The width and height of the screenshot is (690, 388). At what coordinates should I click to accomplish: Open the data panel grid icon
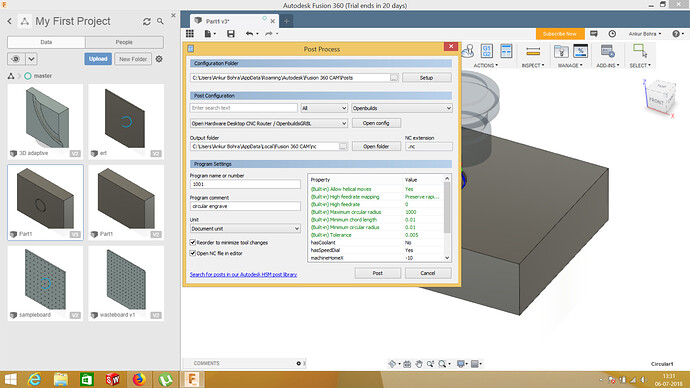(x=190, y=33)
